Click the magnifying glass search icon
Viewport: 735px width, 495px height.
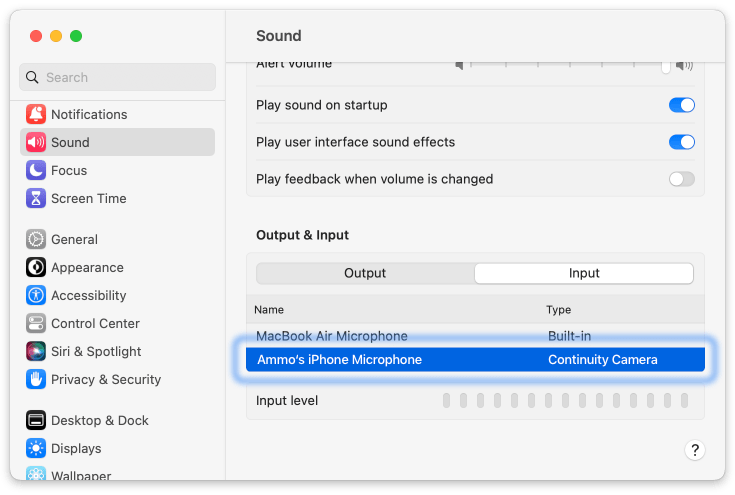[x=32, y=77]
